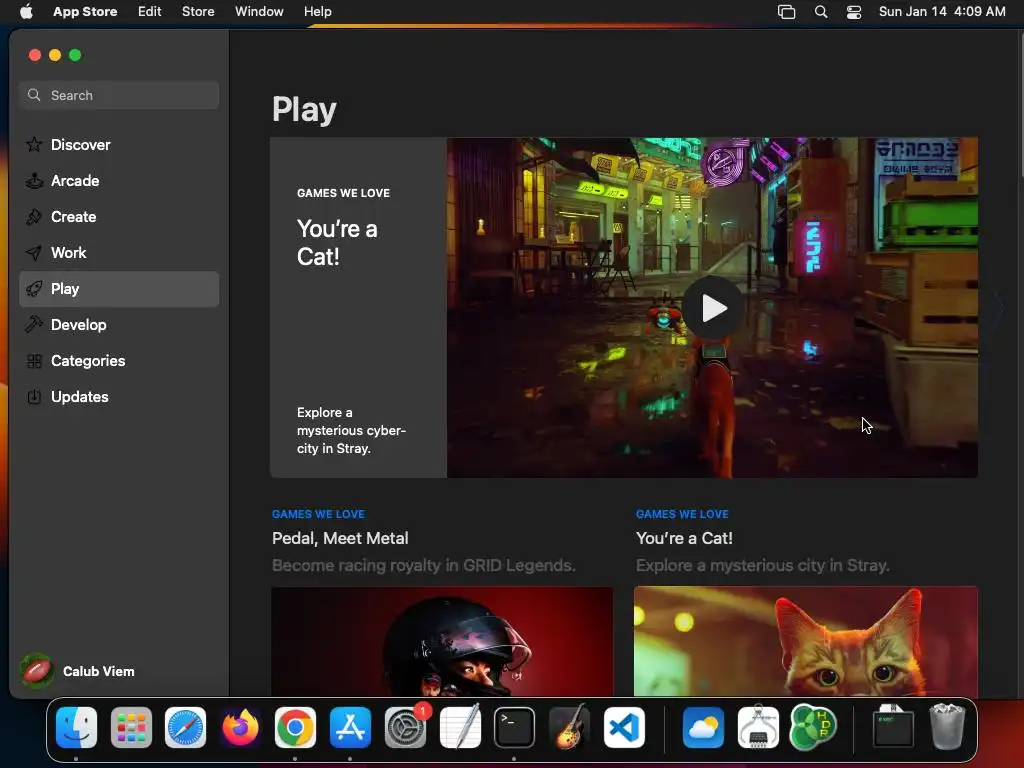Click the date and time in menu bar

(942, 11)
